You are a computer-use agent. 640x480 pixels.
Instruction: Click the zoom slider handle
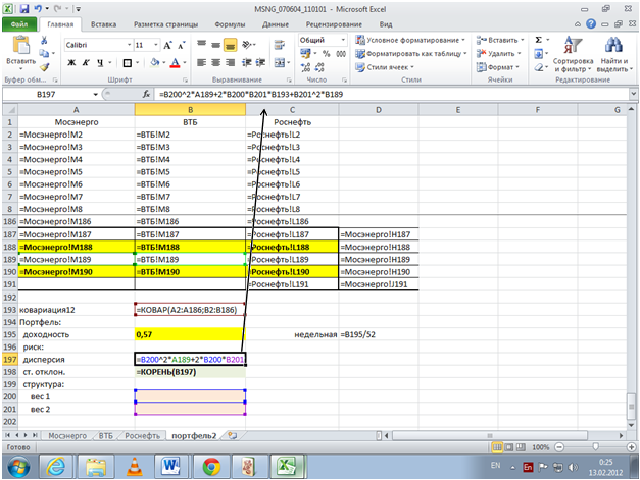tap(595, 447)
